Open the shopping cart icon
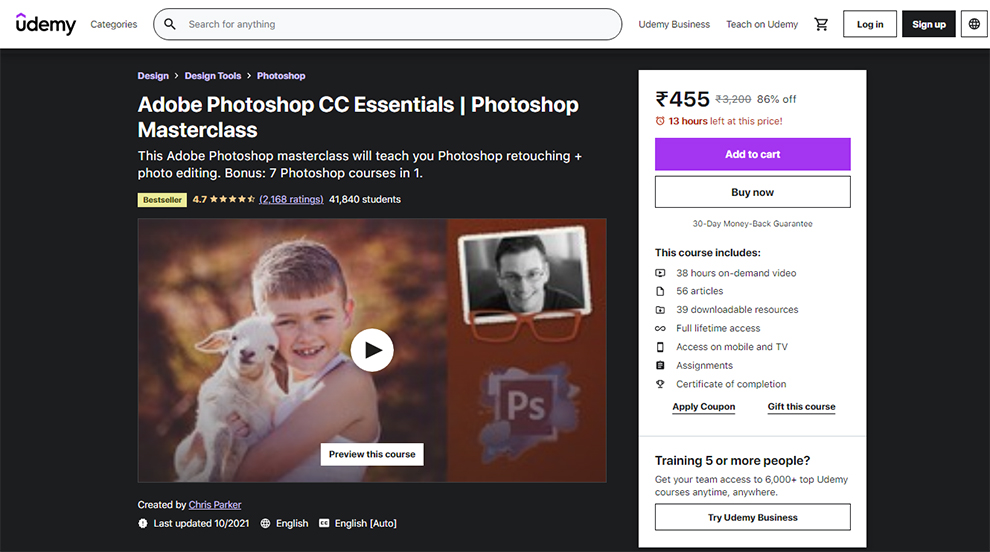 [x=821, y=24]
